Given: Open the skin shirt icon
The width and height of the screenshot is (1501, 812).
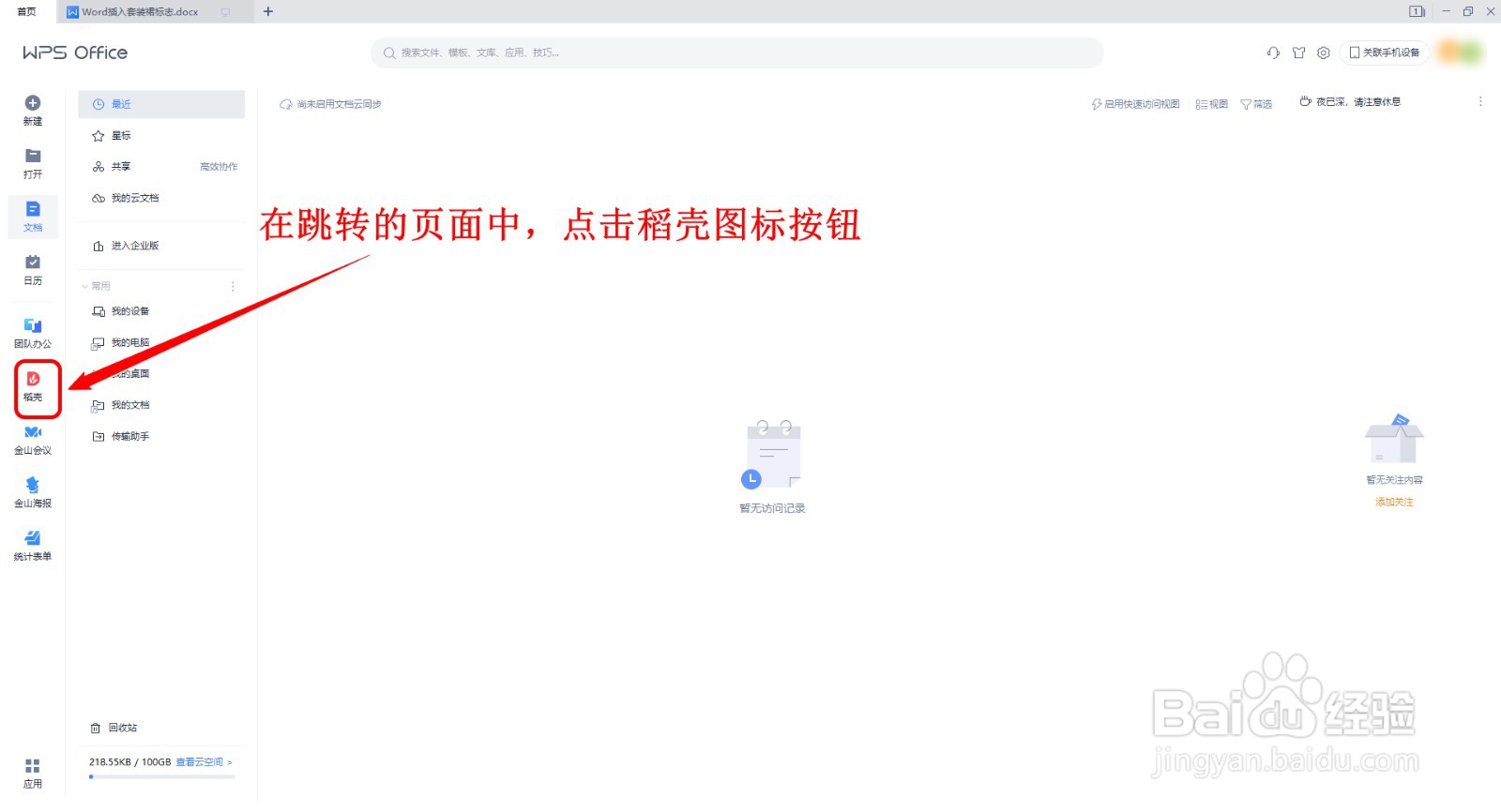Looking at the screenshot, I should pyautogui.click(x=1299, y=53).
